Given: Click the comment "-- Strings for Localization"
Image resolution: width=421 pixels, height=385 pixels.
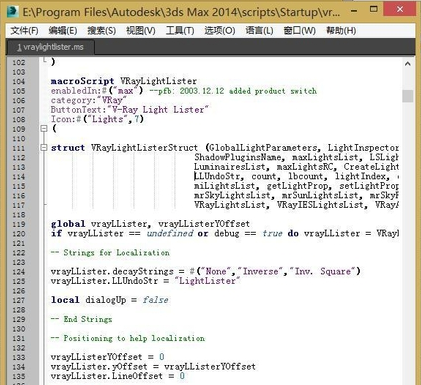Looking at the screenshot, I should pyautogui.click(x=110, y=252).
